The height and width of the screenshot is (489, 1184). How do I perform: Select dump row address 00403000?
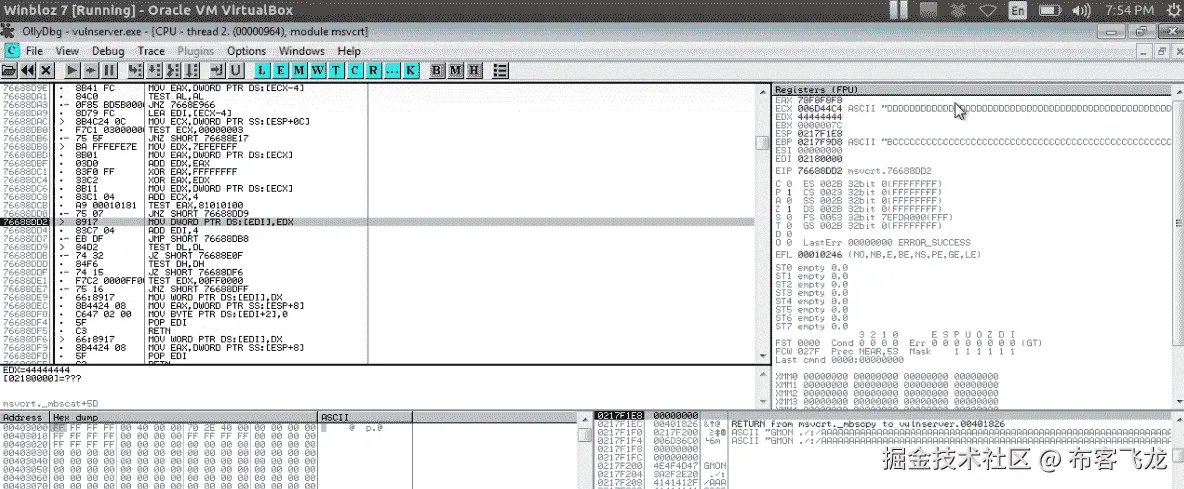pyautogui.click(x=25, y=427)
